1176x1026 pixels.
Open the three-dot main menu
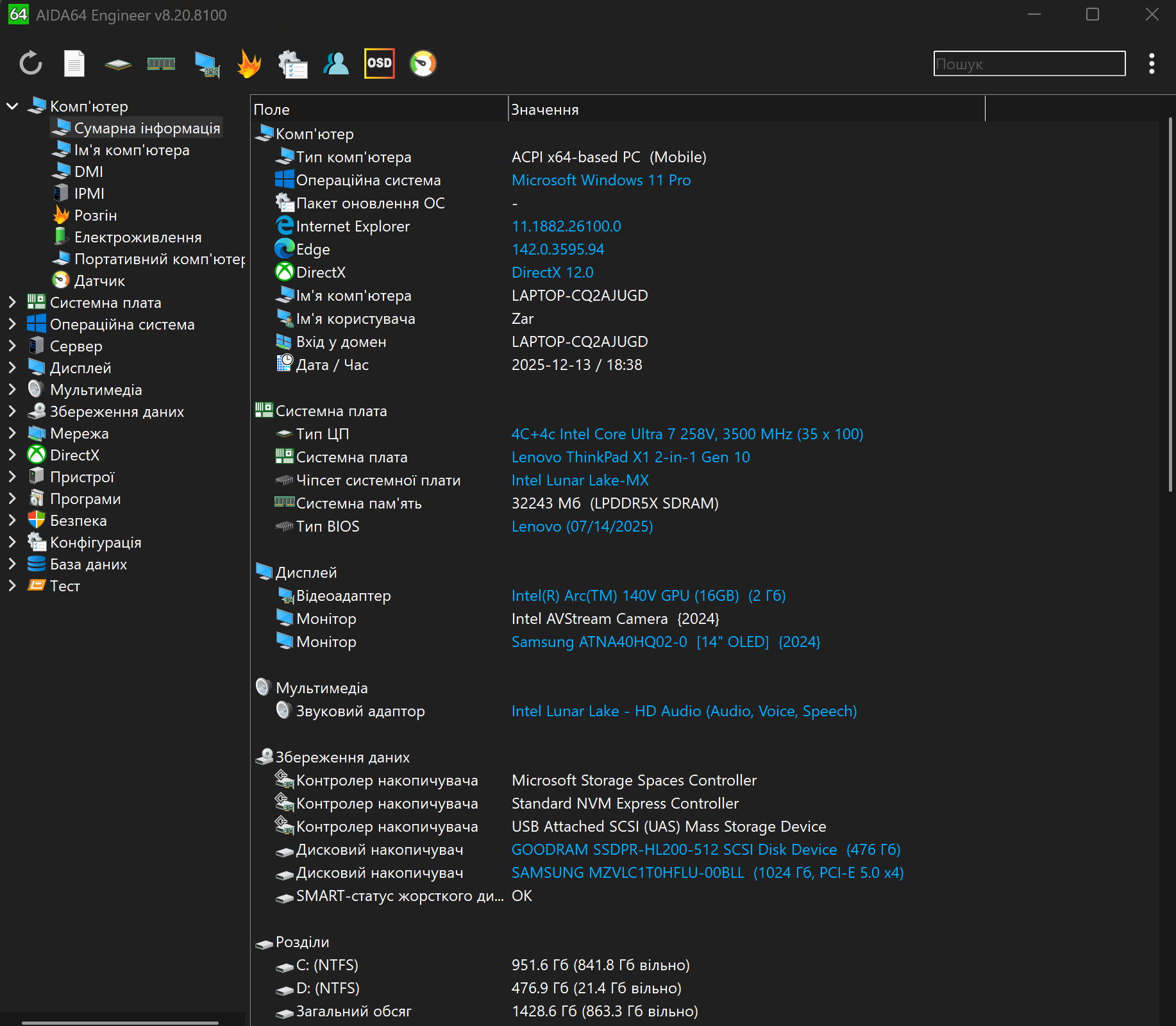[x=1152, y=63]
